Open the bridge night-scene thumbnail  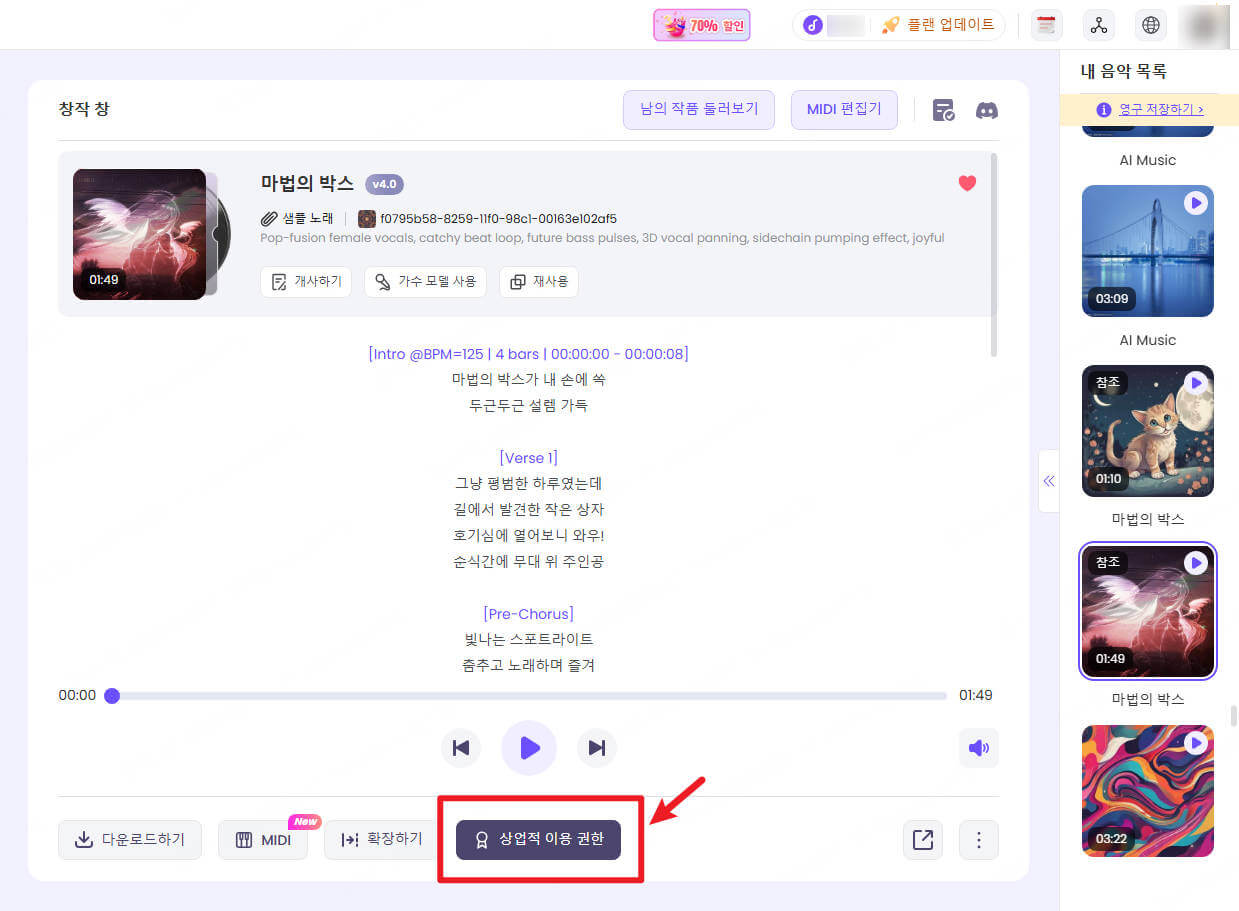(1148, 251)
